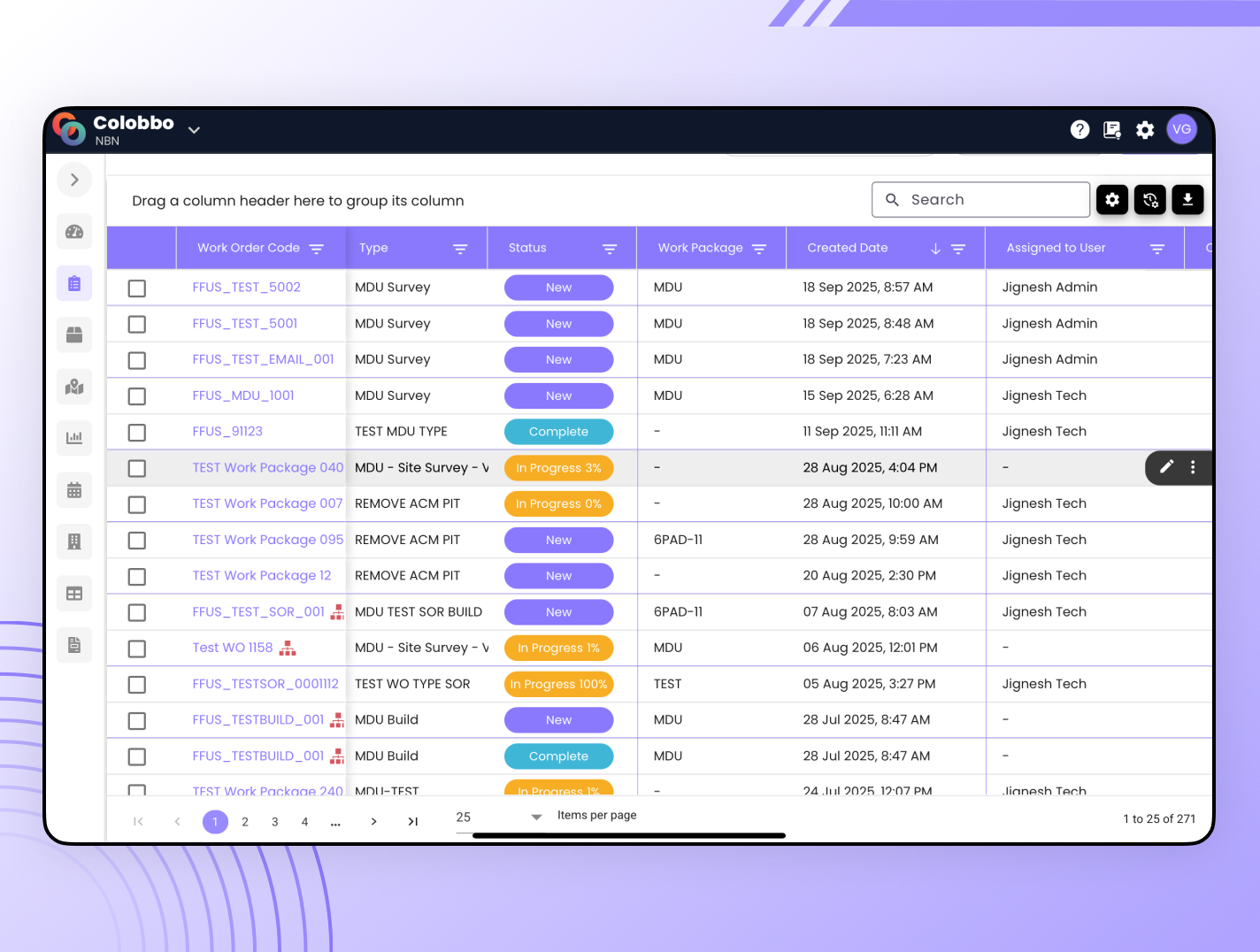1260x952 pixels.
Task: Check the box for FFUS_TEST_5002 row
Action: coord(137,288)
